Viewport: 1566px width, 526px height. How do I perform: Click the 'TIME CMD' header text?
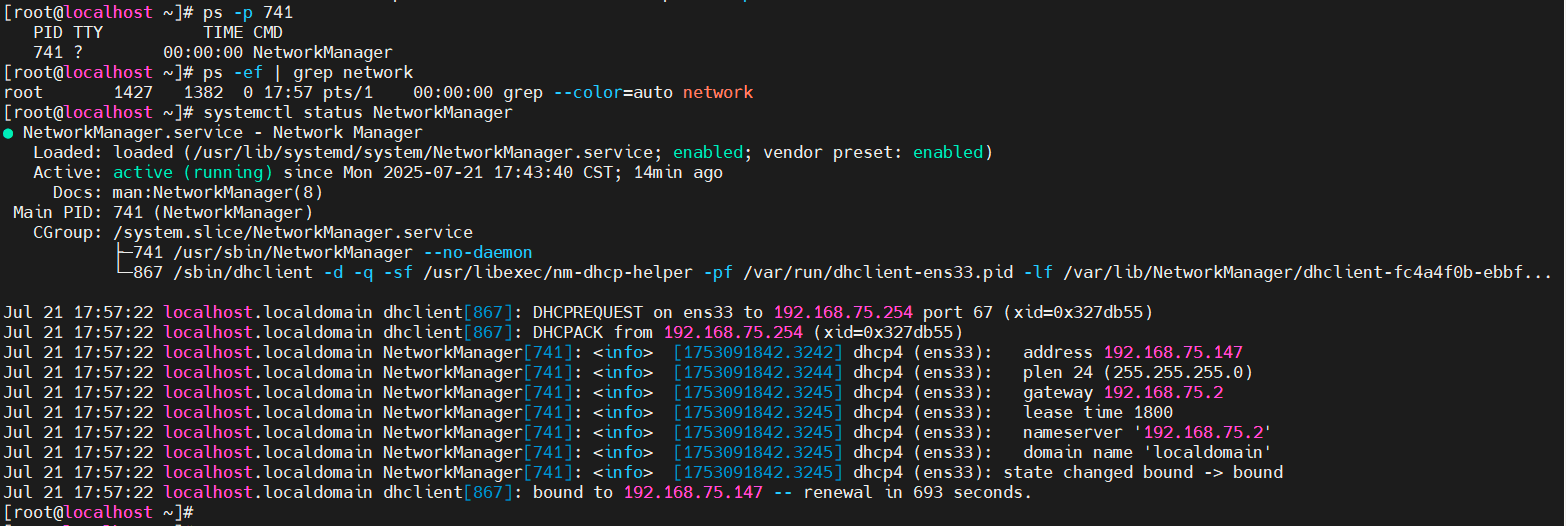[243, 33]
